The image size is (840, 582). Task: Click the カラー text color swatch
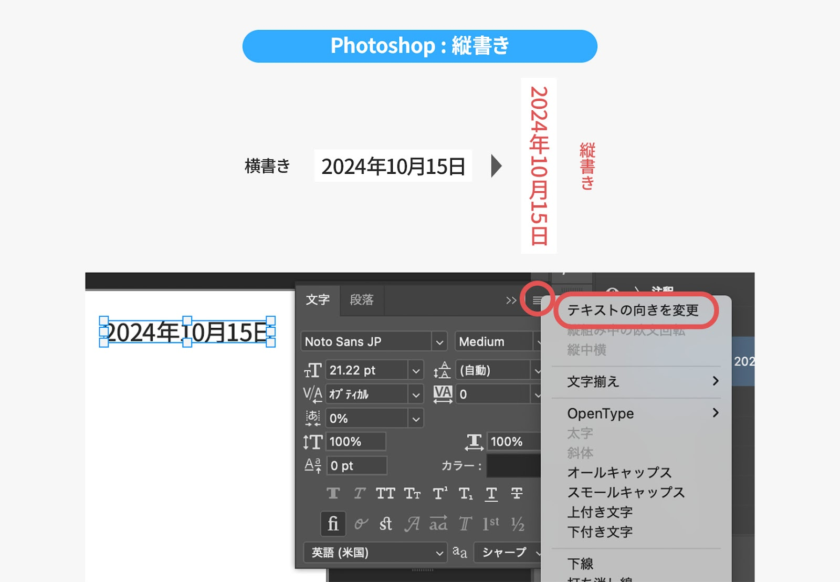(x=514, y=466)
